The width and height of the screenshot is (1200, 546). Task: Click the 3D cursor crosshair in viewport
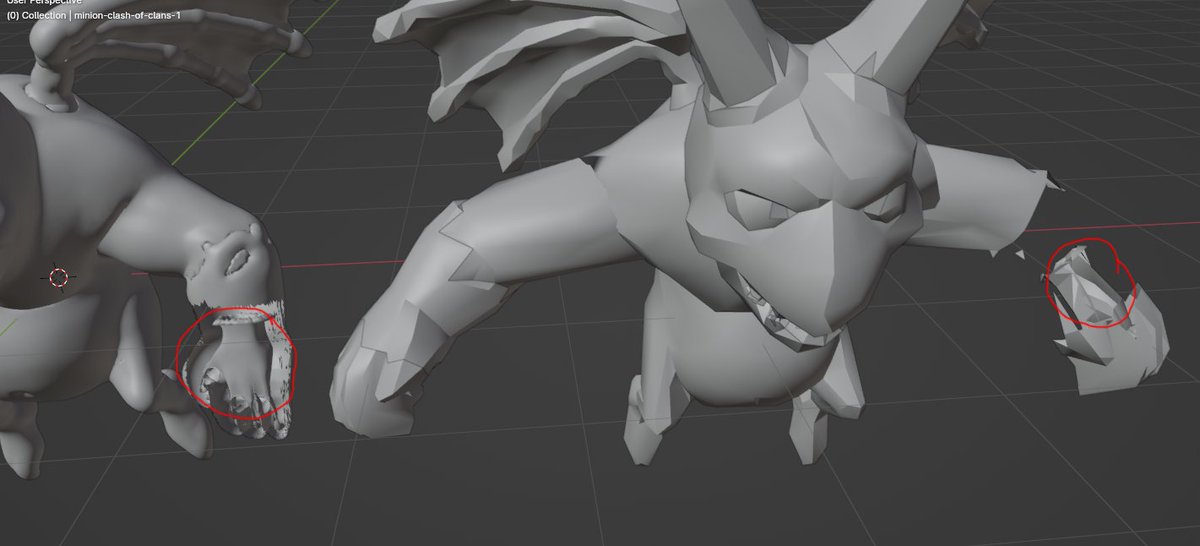(58, 277)
